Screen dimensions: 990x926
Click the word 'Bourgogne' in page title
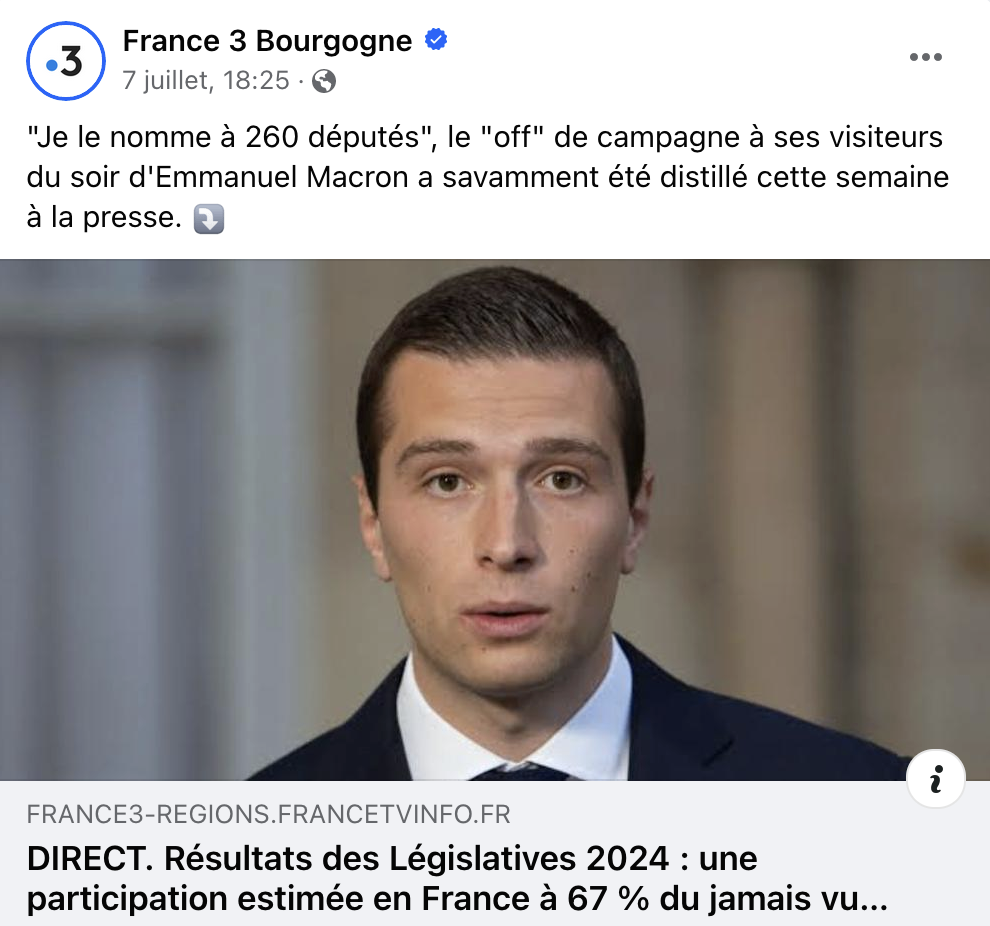coord(334,41)
